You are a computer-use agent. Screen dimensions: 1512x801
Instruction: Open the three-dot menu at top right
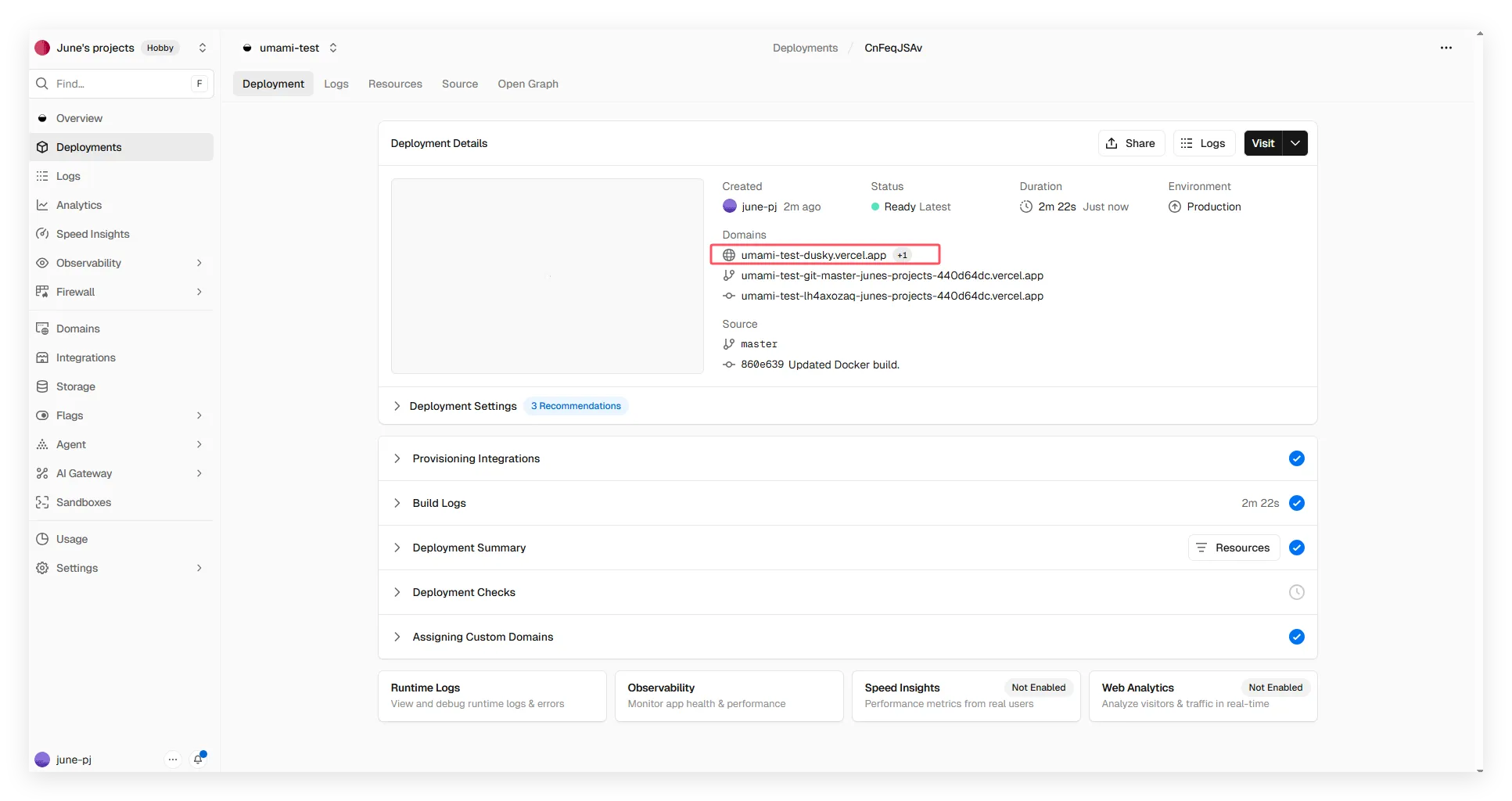pyautogui.click(x=1446, y=48)
